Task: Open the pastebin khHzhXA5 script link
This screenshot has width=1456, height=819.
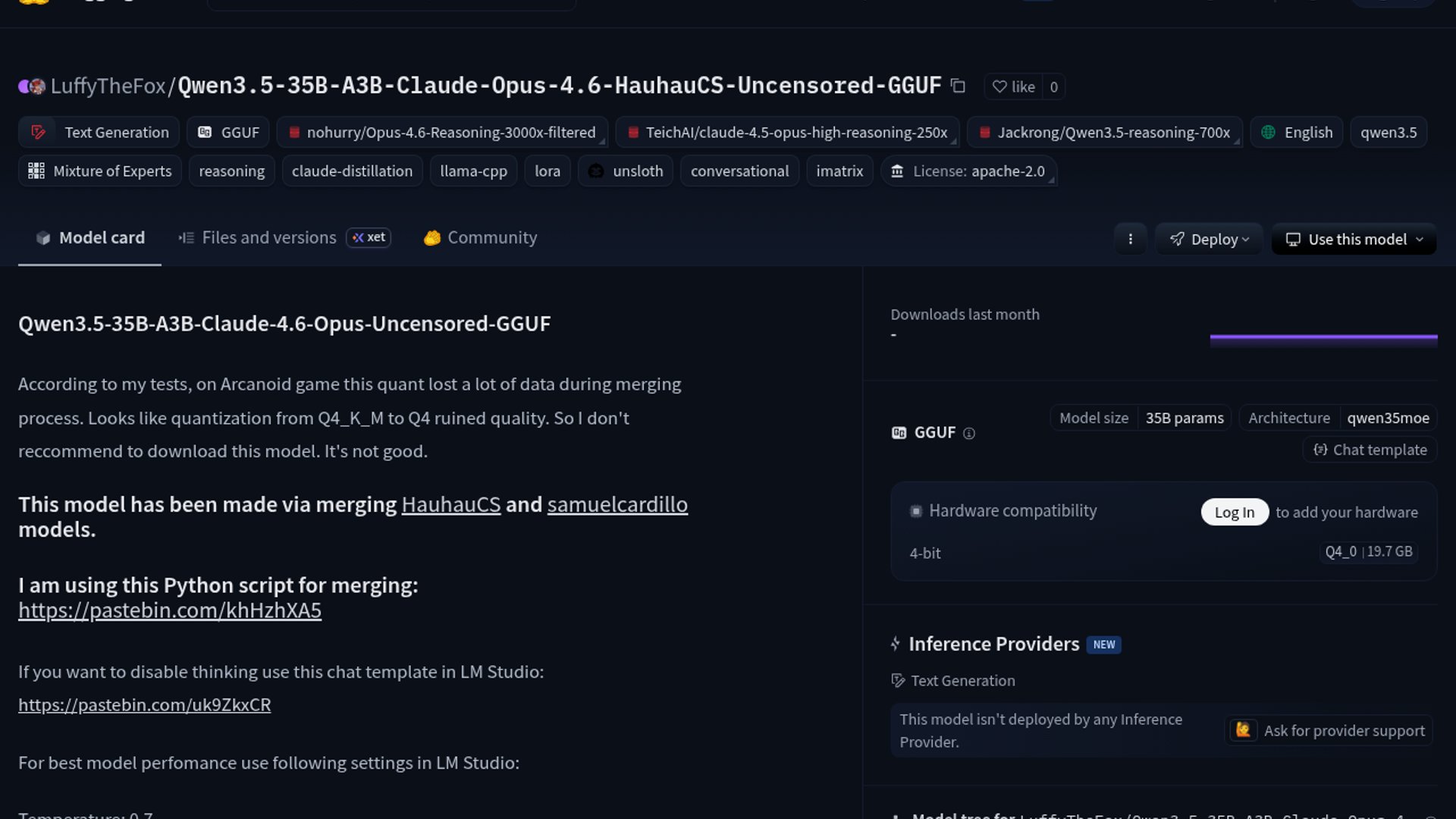Action: pos(170,610)
